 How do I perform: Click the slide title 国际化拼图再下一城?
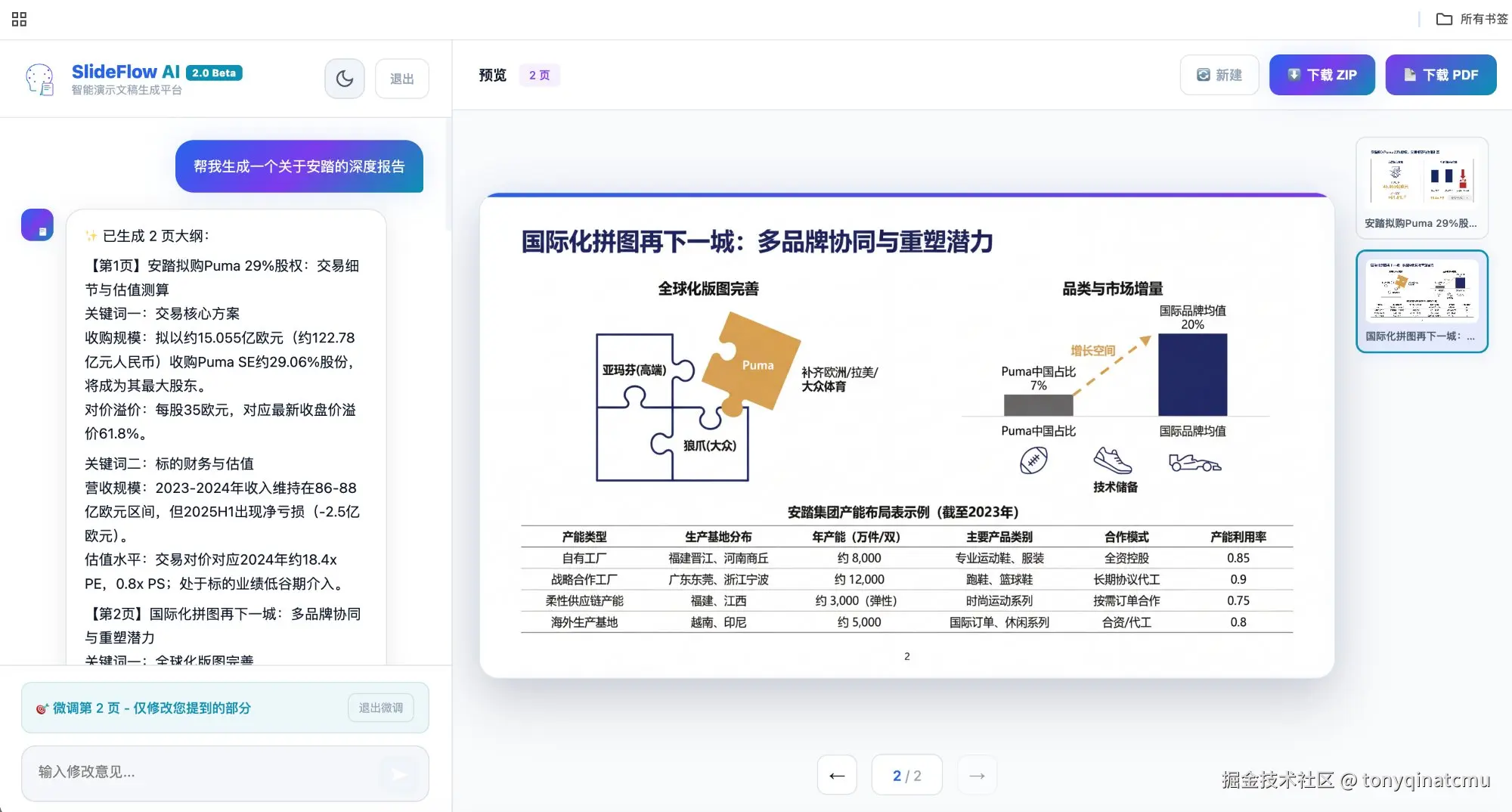[x=757, y=242]
